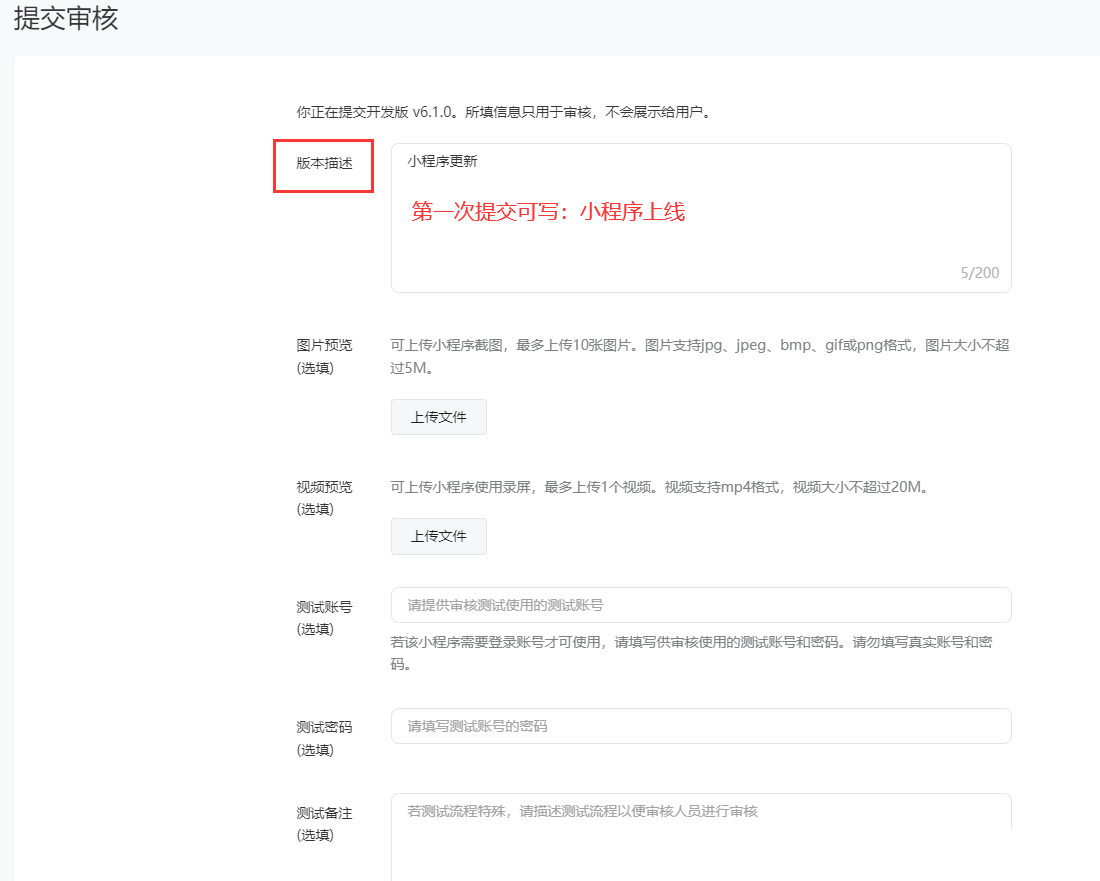This screenshot has width=1100, height=881.
Task: Click the video mp4 format hint text
Action: coord(661,487)
